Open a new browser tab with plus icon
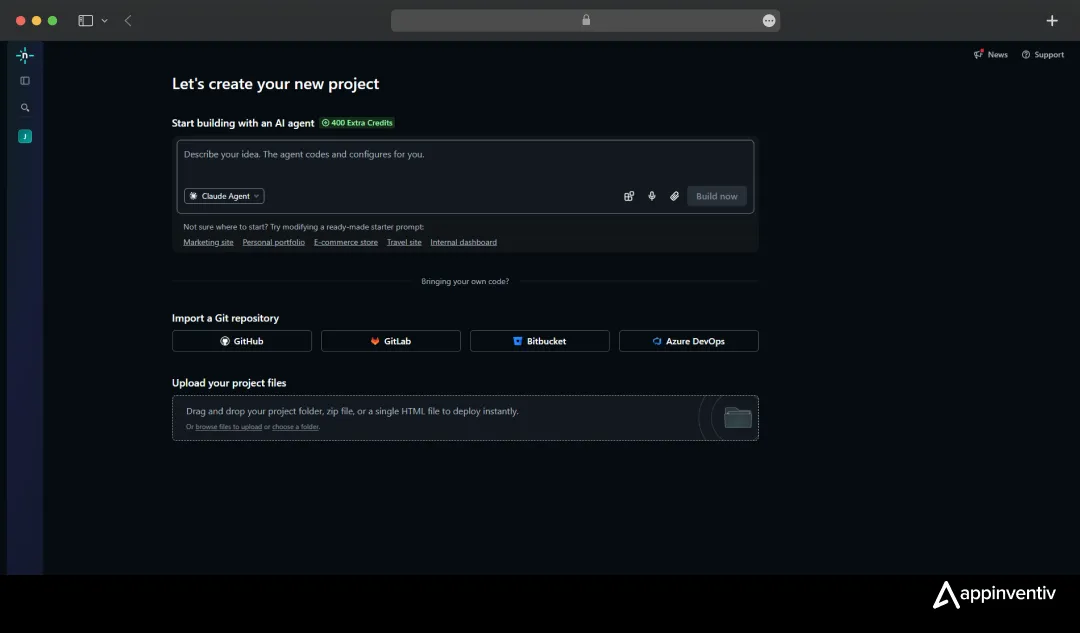1080x633 pixels. (1052, 20)
